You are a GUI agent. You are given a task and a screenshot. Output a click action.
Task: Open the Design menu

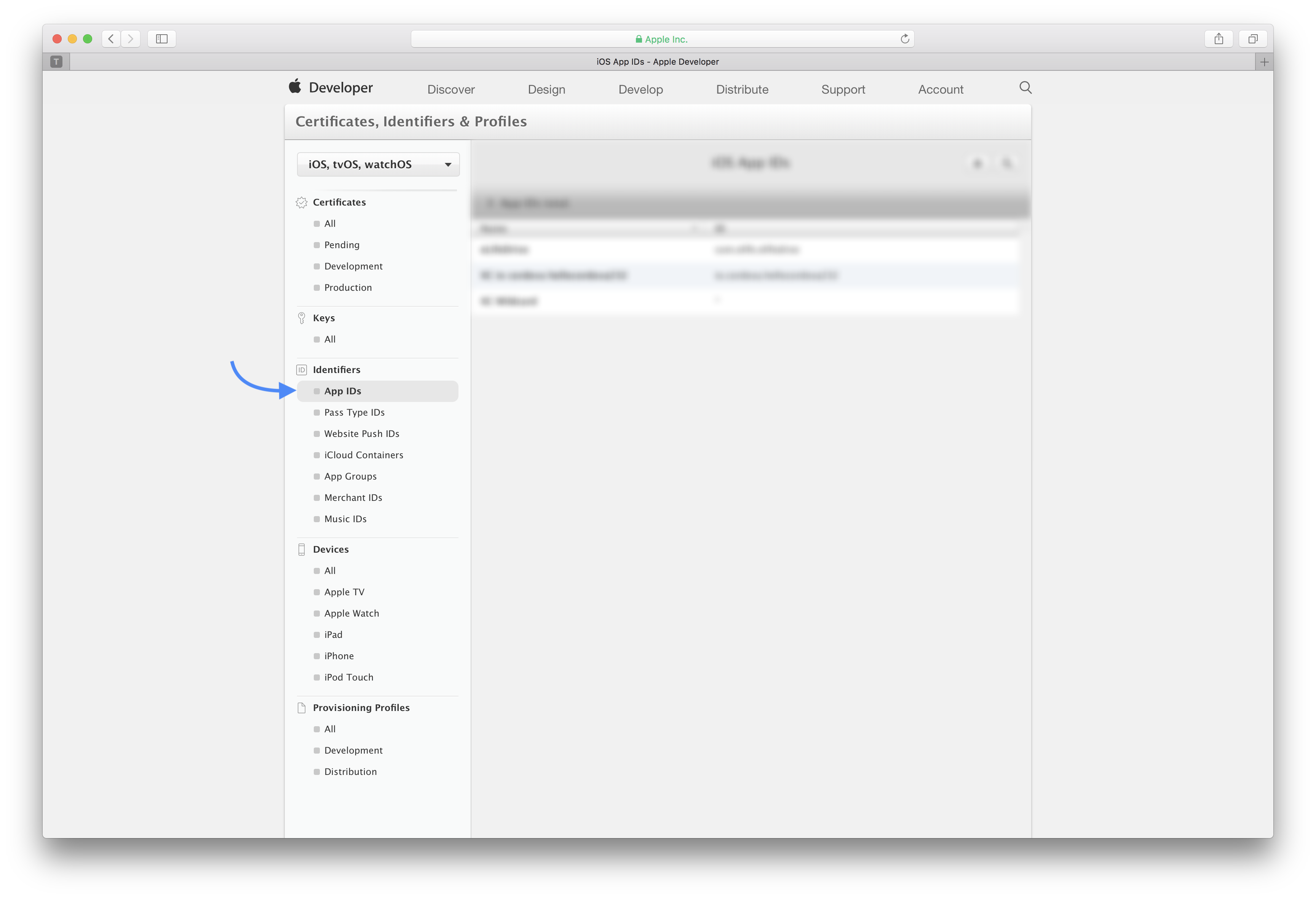[x=546, y=89]
